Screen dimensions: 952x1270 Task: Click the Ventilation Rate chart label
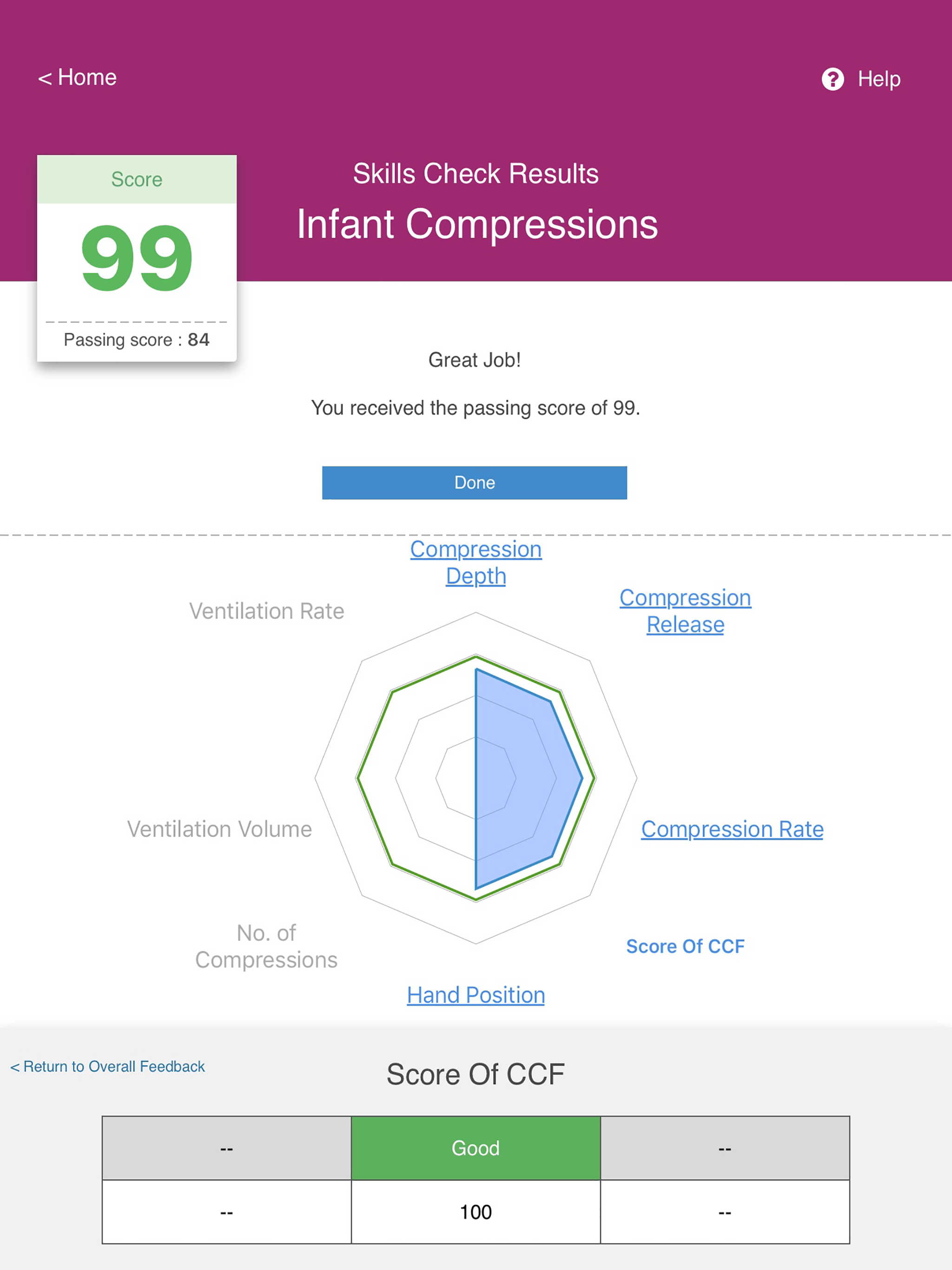(266, 611)
